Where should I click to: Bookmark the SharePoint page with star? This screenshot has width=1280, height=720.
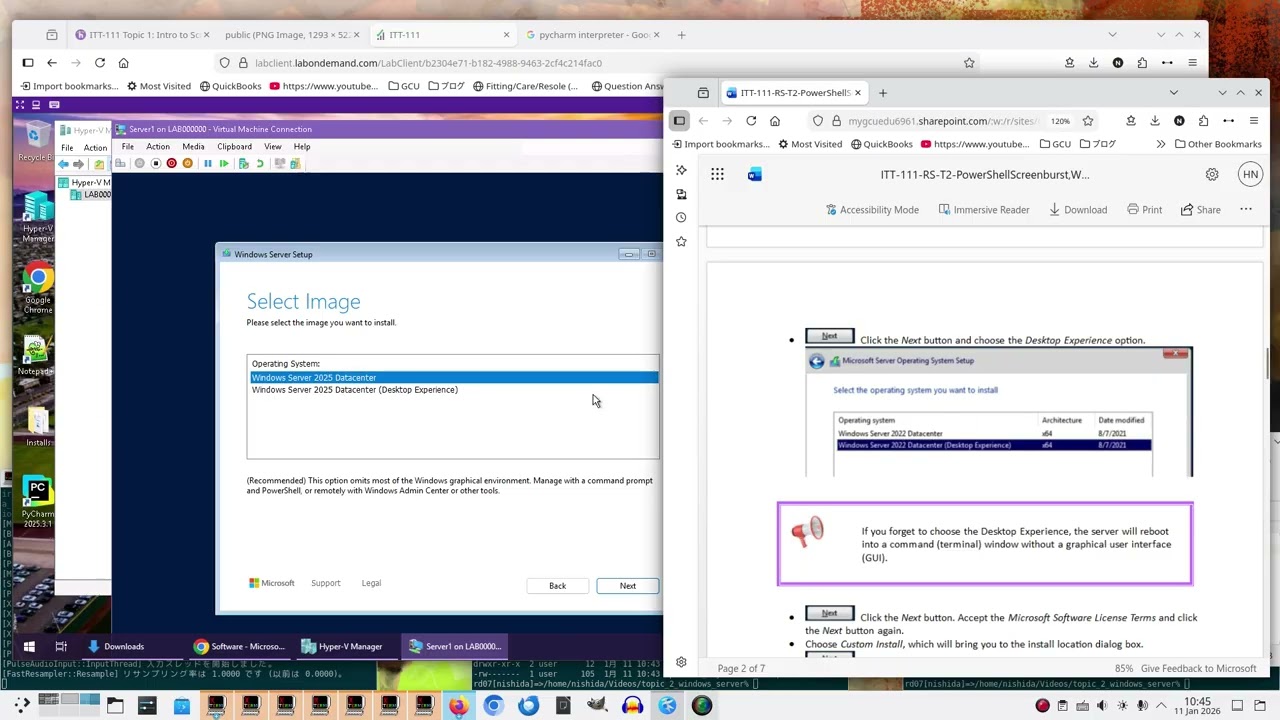1088,121
